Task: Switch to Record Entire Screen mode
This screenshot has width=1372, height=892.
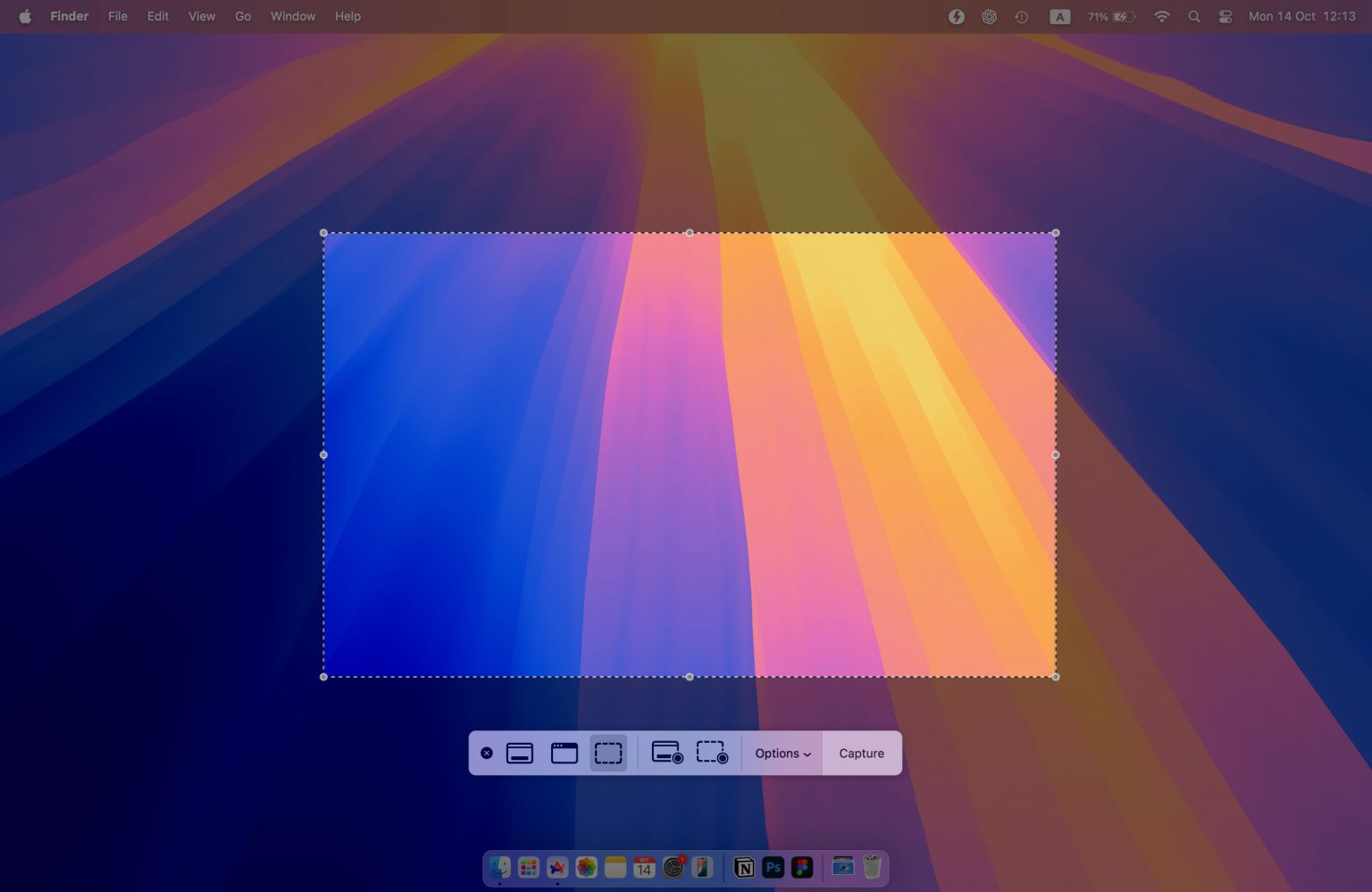Action: pyautogui.click(x=666, y=753)
